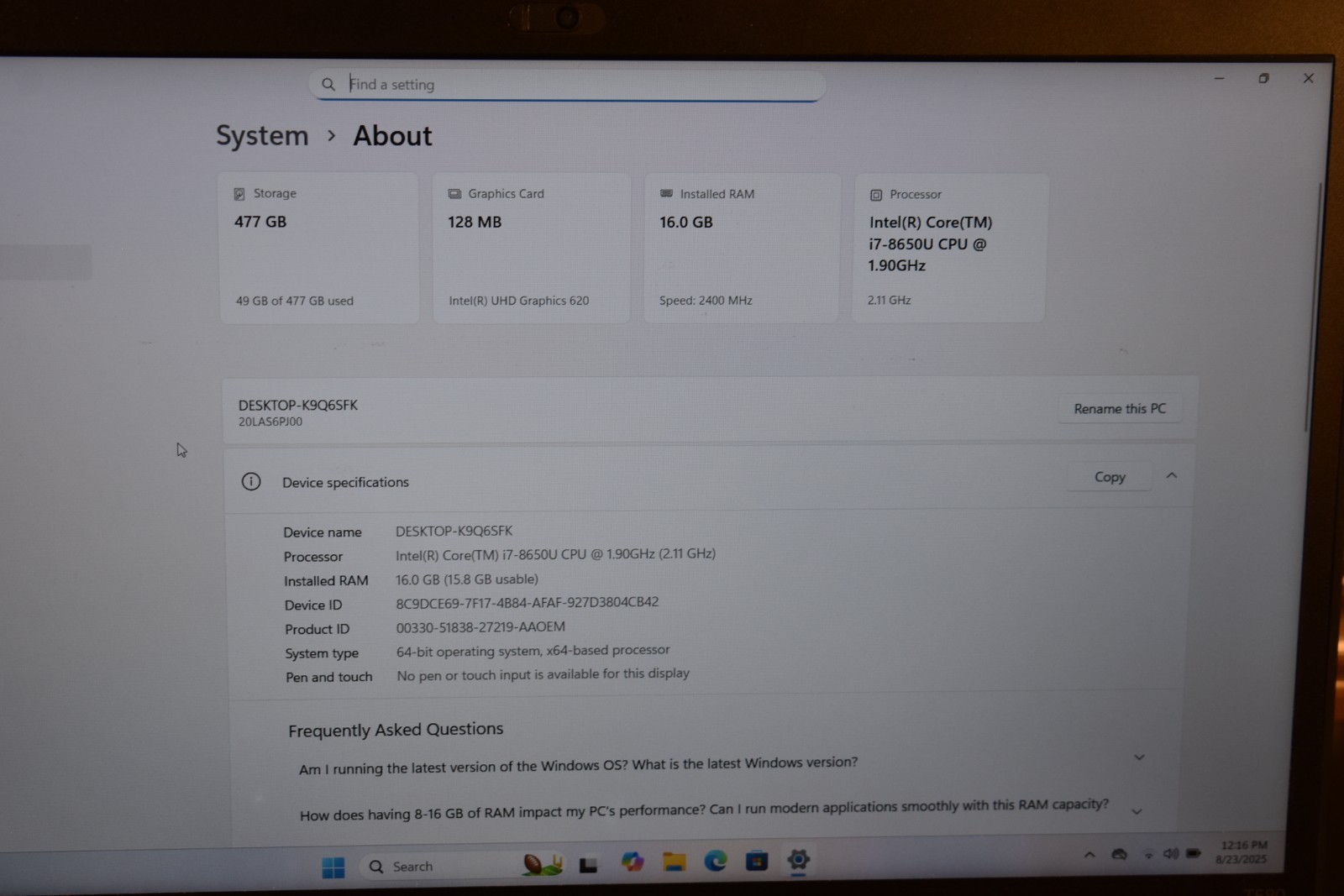Click Rename this PC button
1344x896 pixels.
click(1120, 409)
